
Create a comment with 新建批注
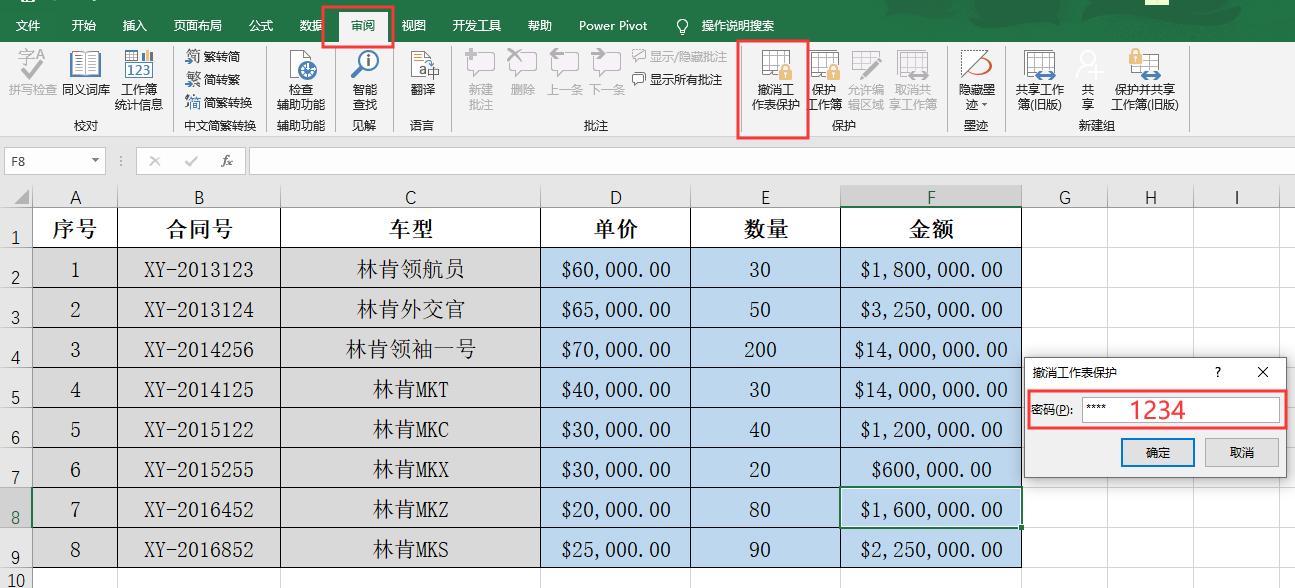click(479, 78)
